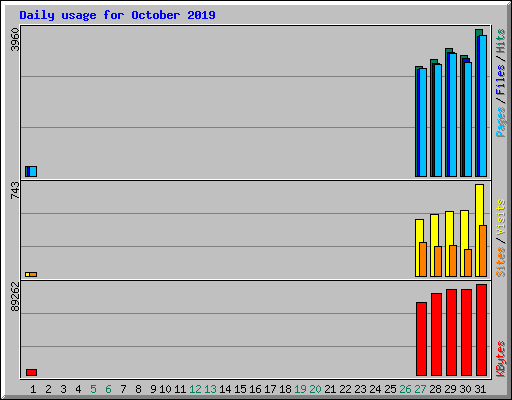
Task: Click day number 28 on the axis
Action: (x=435, y=389)
